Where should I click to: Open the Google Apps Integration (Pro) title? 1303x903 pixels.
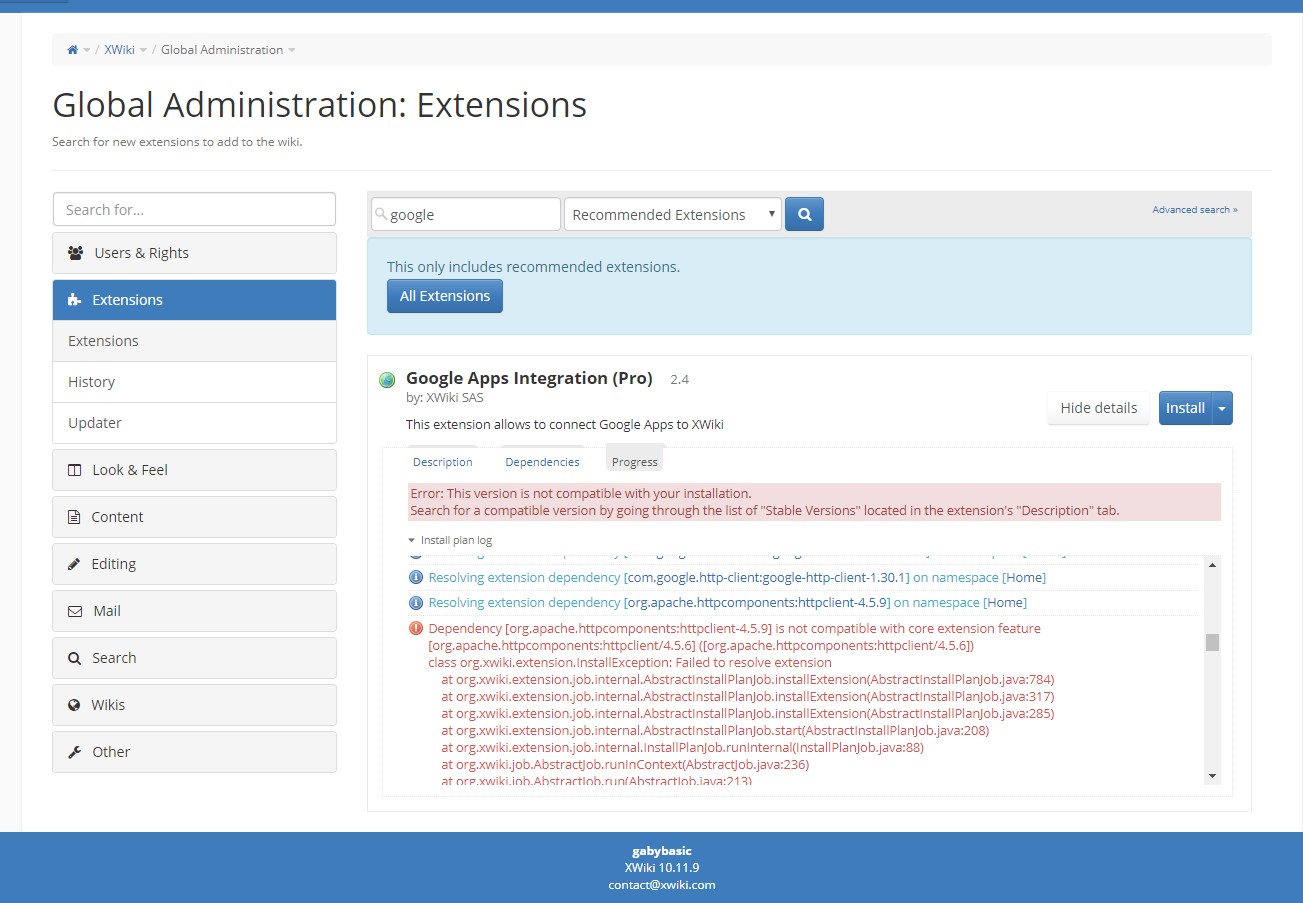[529, 378]
